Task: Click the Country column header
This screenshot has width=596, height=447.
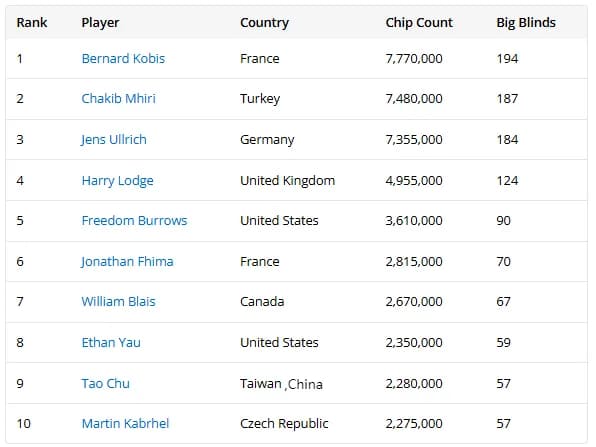Action: pyautogui.click(x=265, y=23)
